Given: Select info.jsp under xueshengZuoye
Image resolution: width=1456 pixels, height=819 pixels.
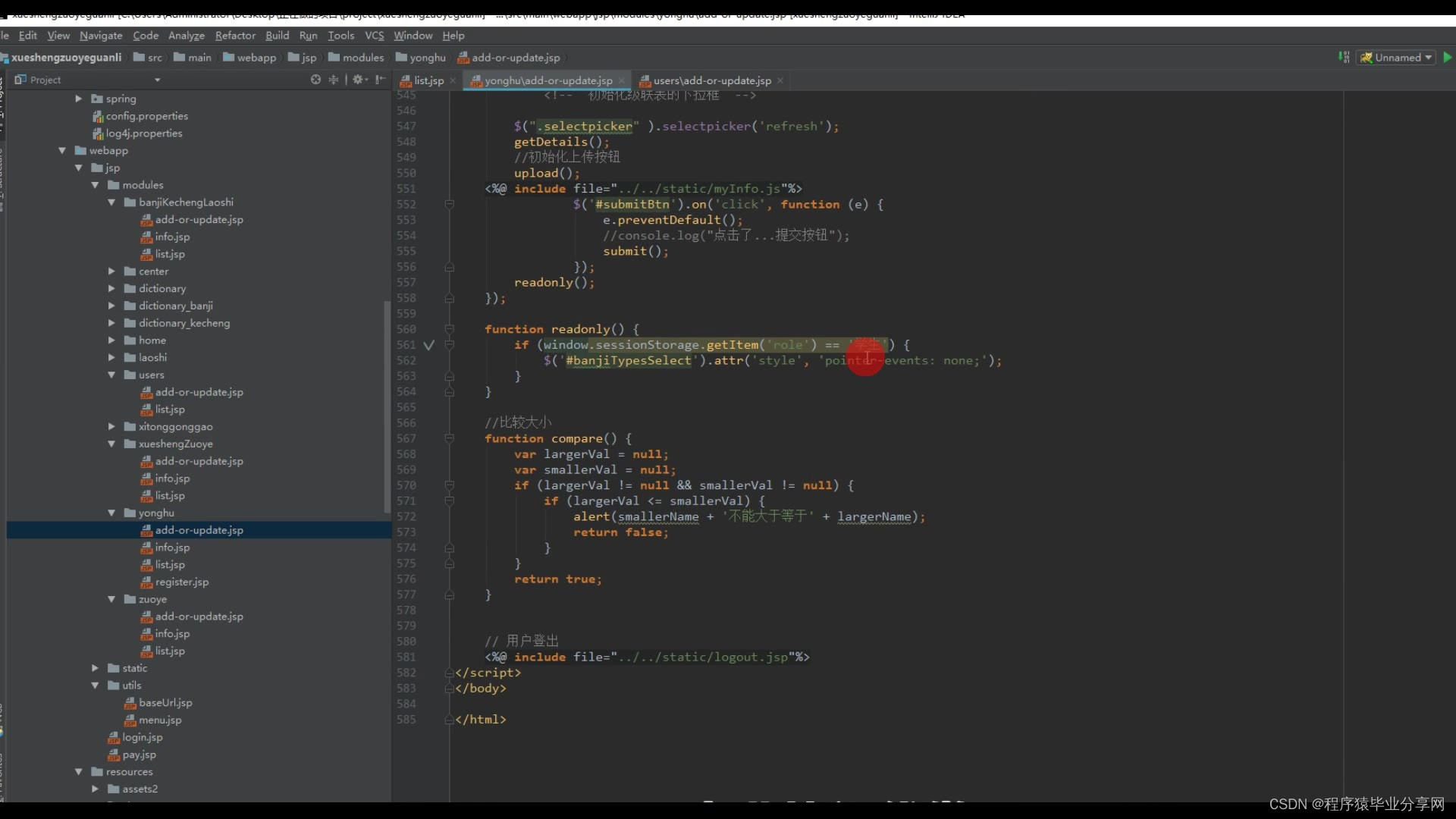Looking at the screenshot, I should 165,479.
